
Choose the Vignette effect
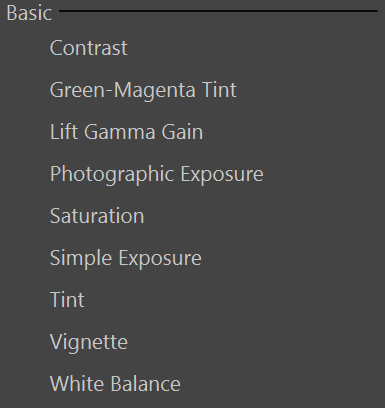pyautogui.click(x=89, y=342)
